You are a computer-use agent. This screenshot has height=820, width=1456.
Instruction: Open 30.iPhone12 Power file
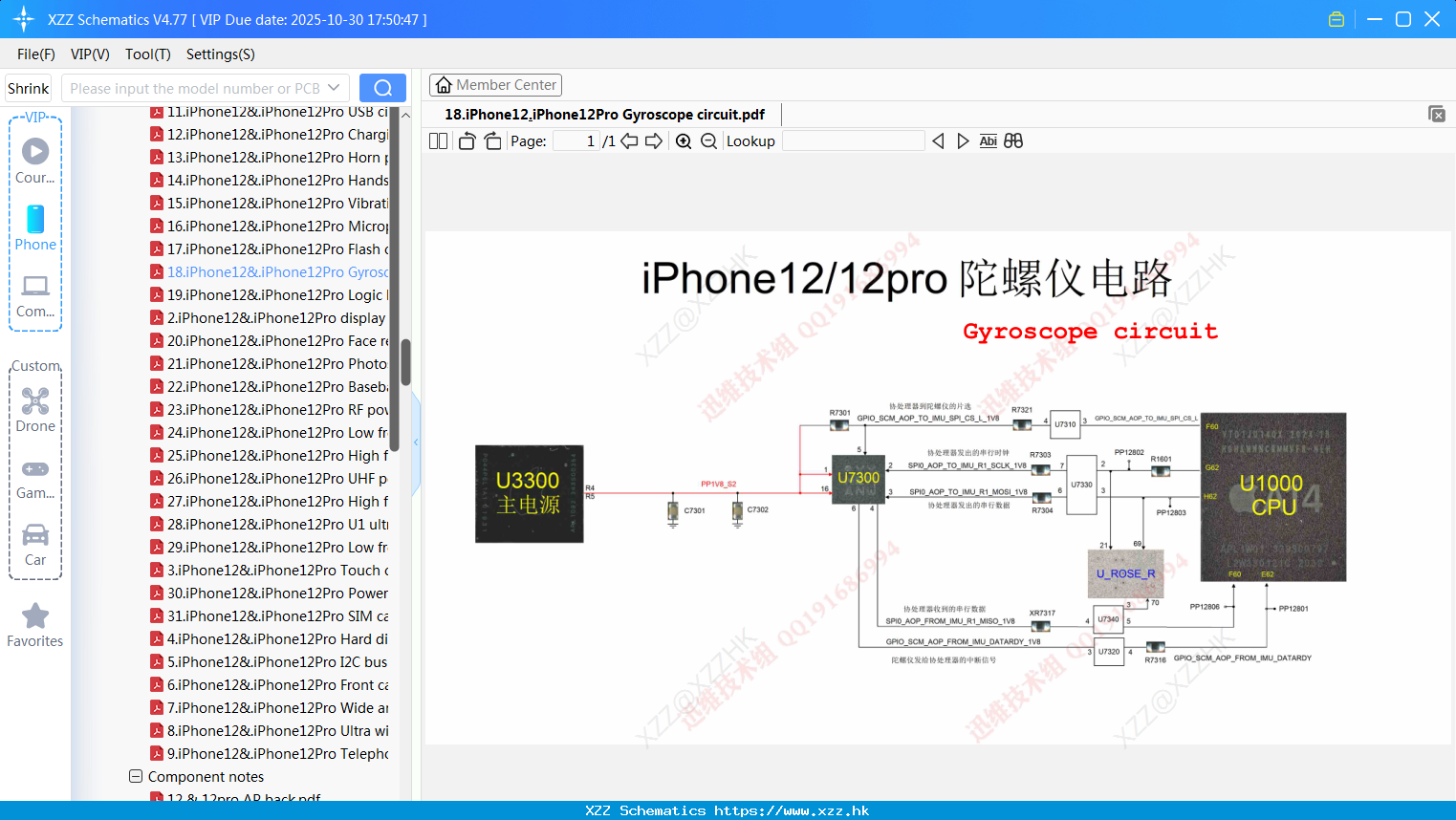tap(270, 593)
